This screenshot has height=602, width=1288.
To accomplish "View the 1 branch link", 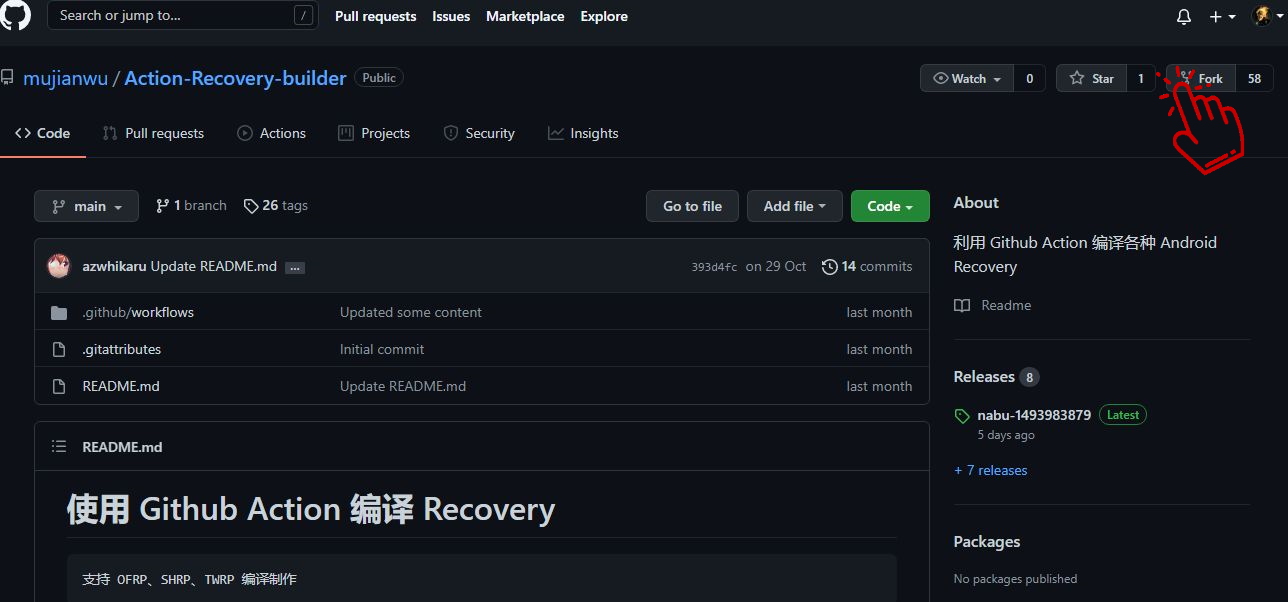I will [x=191, y=205].
